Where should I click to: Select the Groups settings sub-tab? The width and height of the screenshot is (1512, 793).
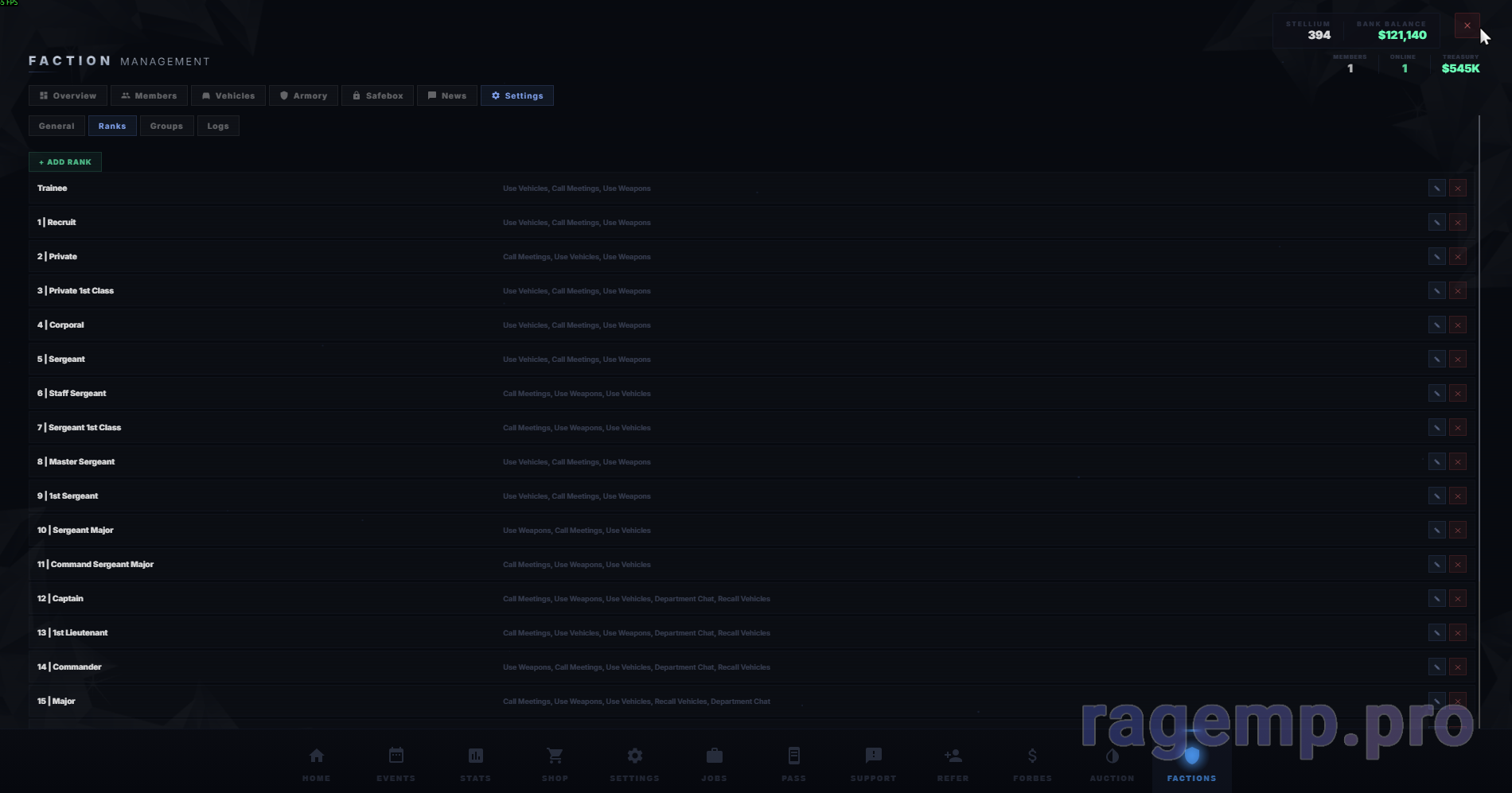(166, 126)
